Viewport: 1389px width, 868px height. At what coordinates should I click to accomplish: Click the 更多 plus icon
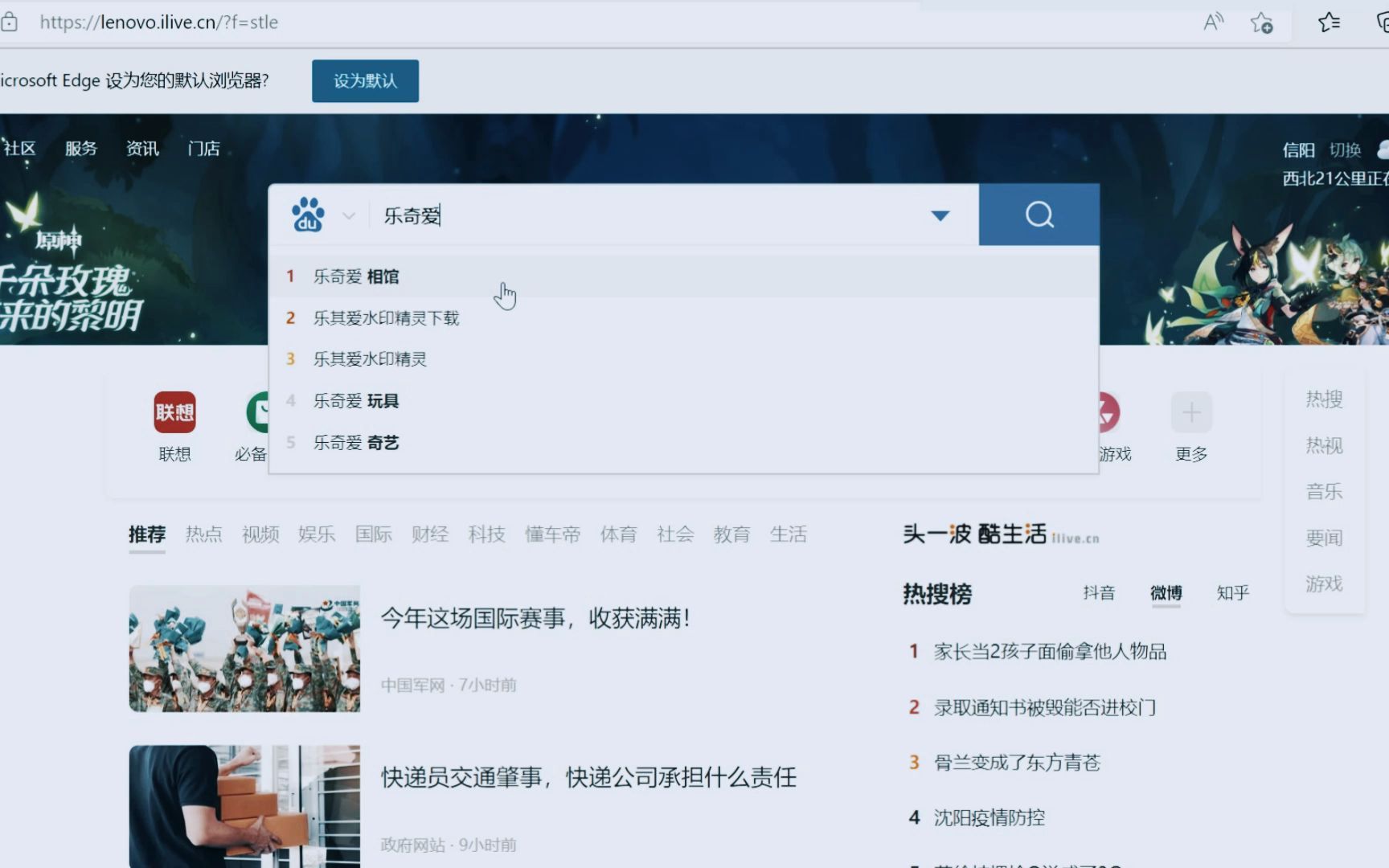pos(1191,412)
